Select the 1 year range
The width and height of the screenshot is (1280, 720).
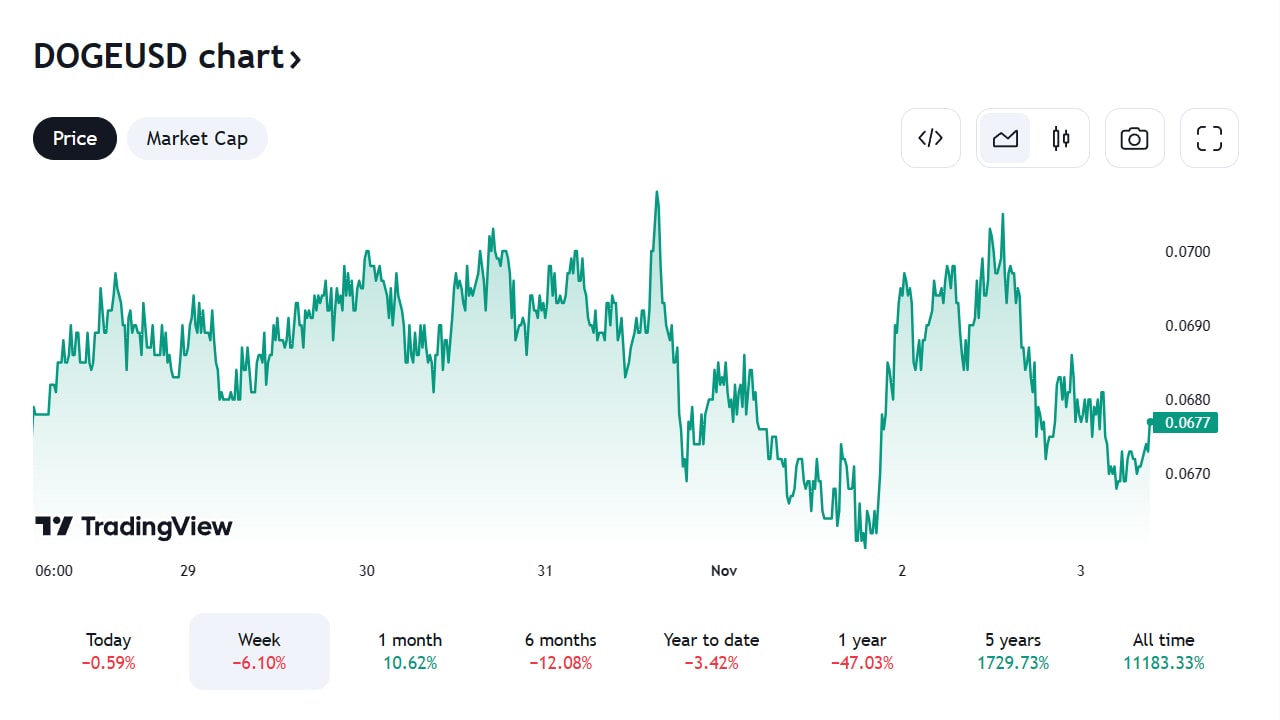pyautogui.click(x=862, y=651)
